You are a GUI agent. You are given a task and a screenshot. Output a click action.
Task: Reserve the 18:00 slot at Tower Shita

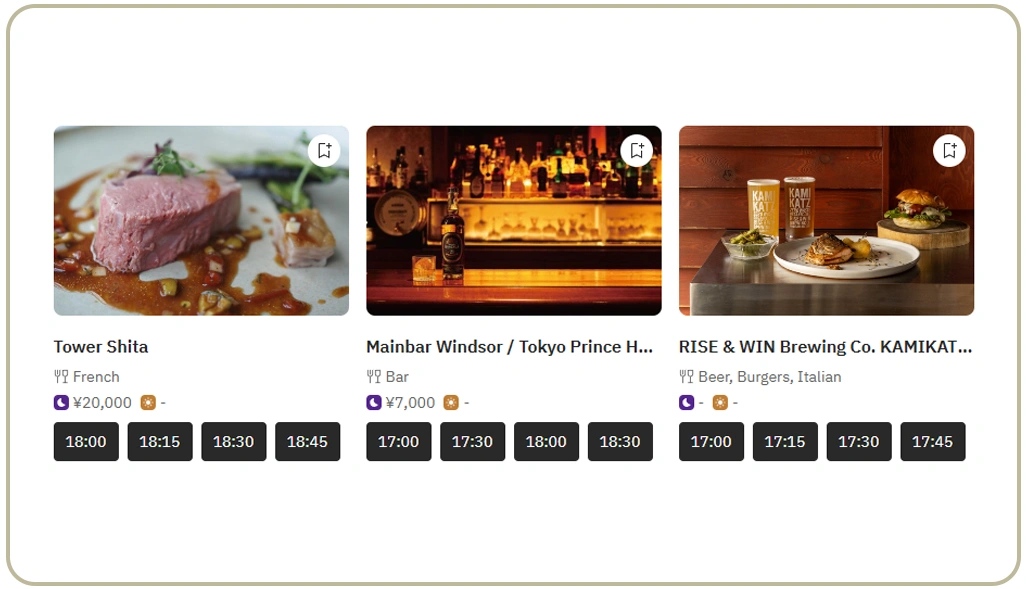[85, 441]
